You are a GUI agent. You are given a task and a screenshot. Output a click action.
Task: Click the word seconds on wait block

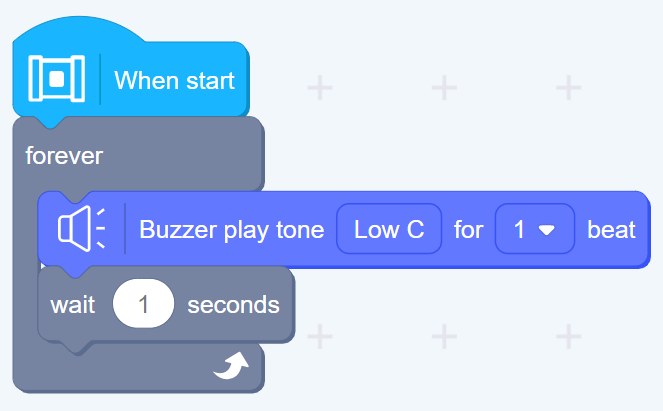click(x=233, y=305)
